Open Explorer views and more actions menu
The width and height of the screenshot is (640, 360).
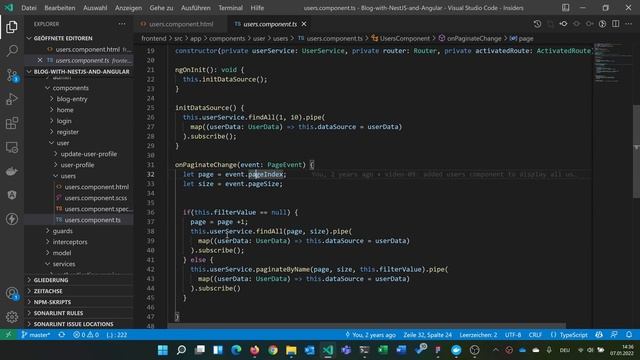pyautogui.click(x=122, y=24)
